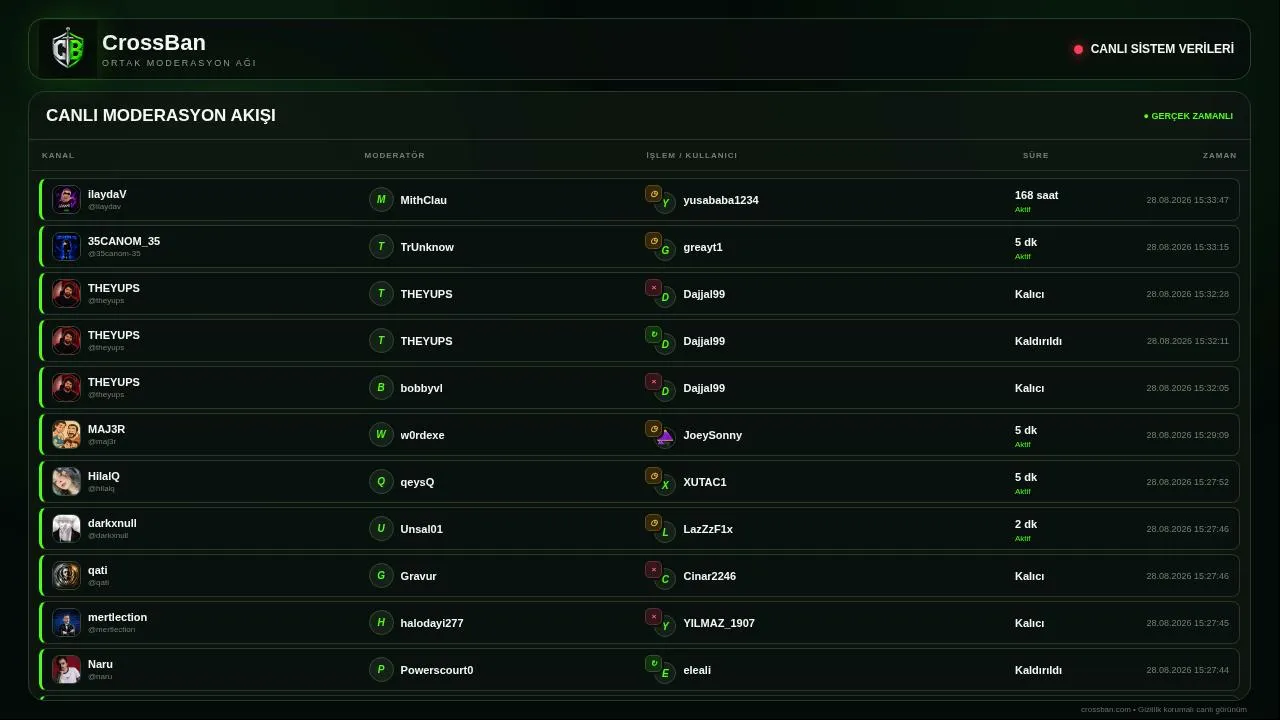This screenshot has height=720, width=1280.
Task: Click the W badge for w0rdexe
Action: point(381,434)
